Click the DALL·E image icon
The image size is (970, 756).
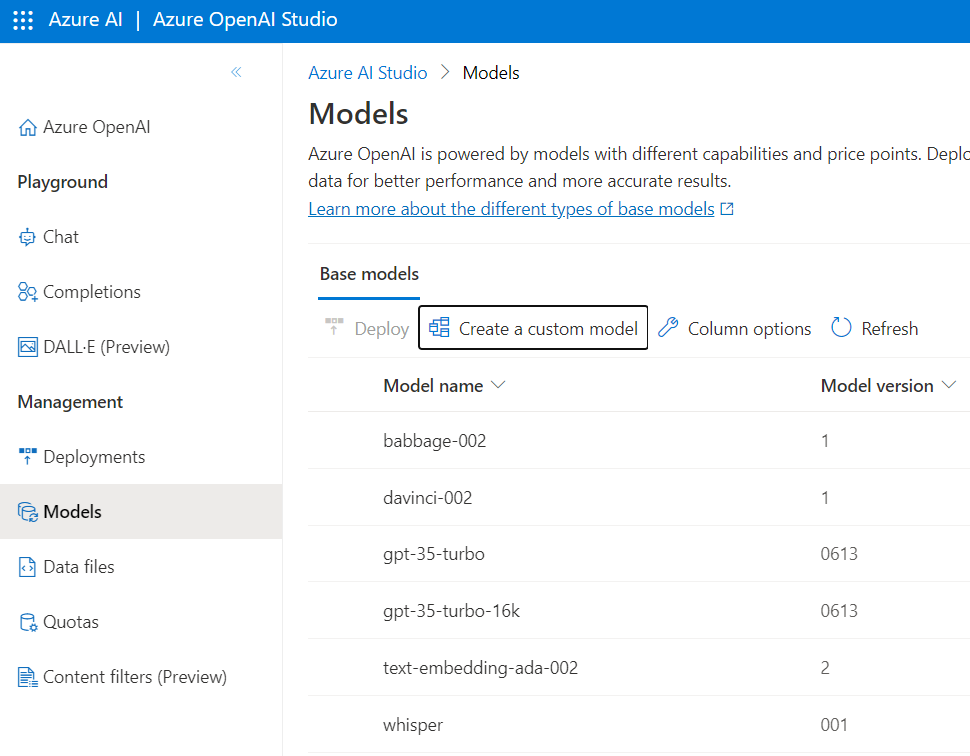click(x=27, y=347)
